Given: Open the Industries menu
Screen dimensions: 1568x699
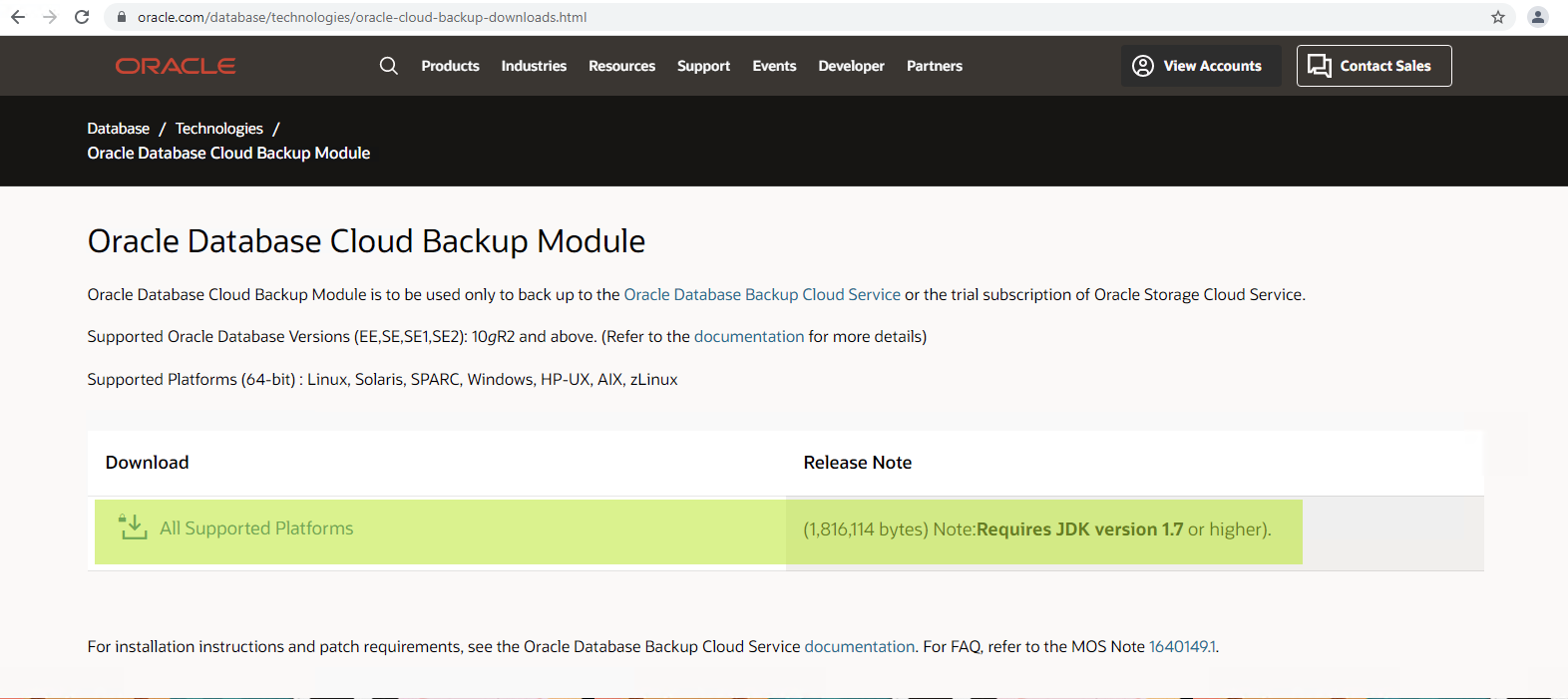Looking at the screenshot, I should click(x=534, y=66).
